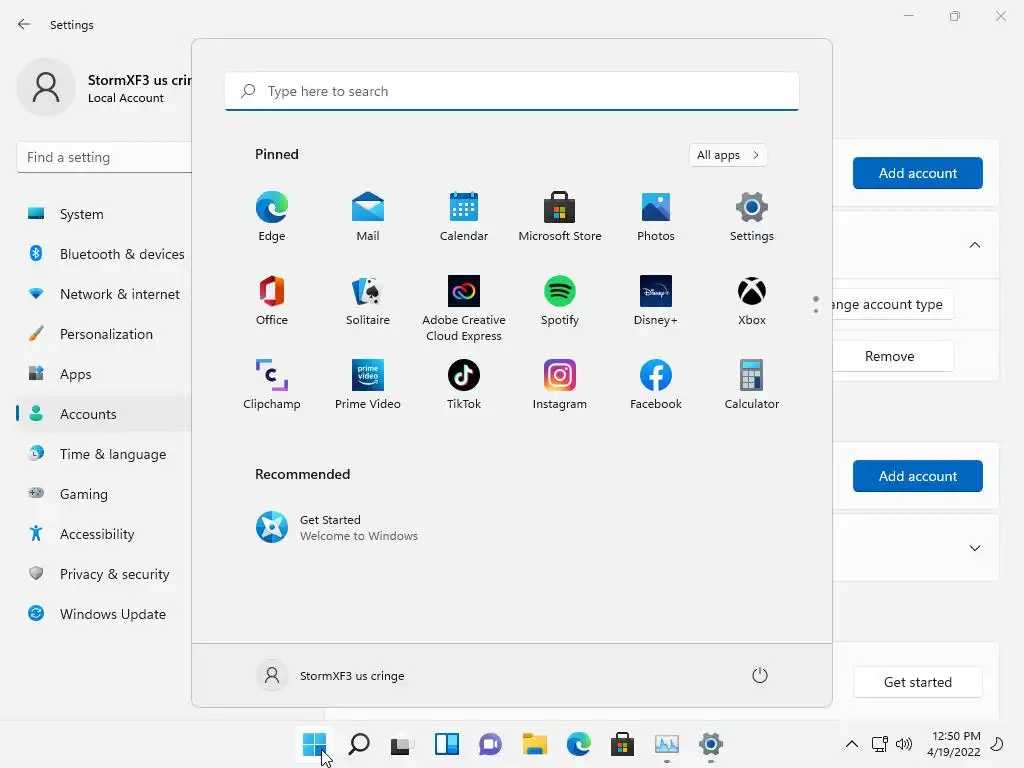The height and width of the screenshot is (768, 1024).
Task: Click Change account type button
Action: (x=892, y=304)
